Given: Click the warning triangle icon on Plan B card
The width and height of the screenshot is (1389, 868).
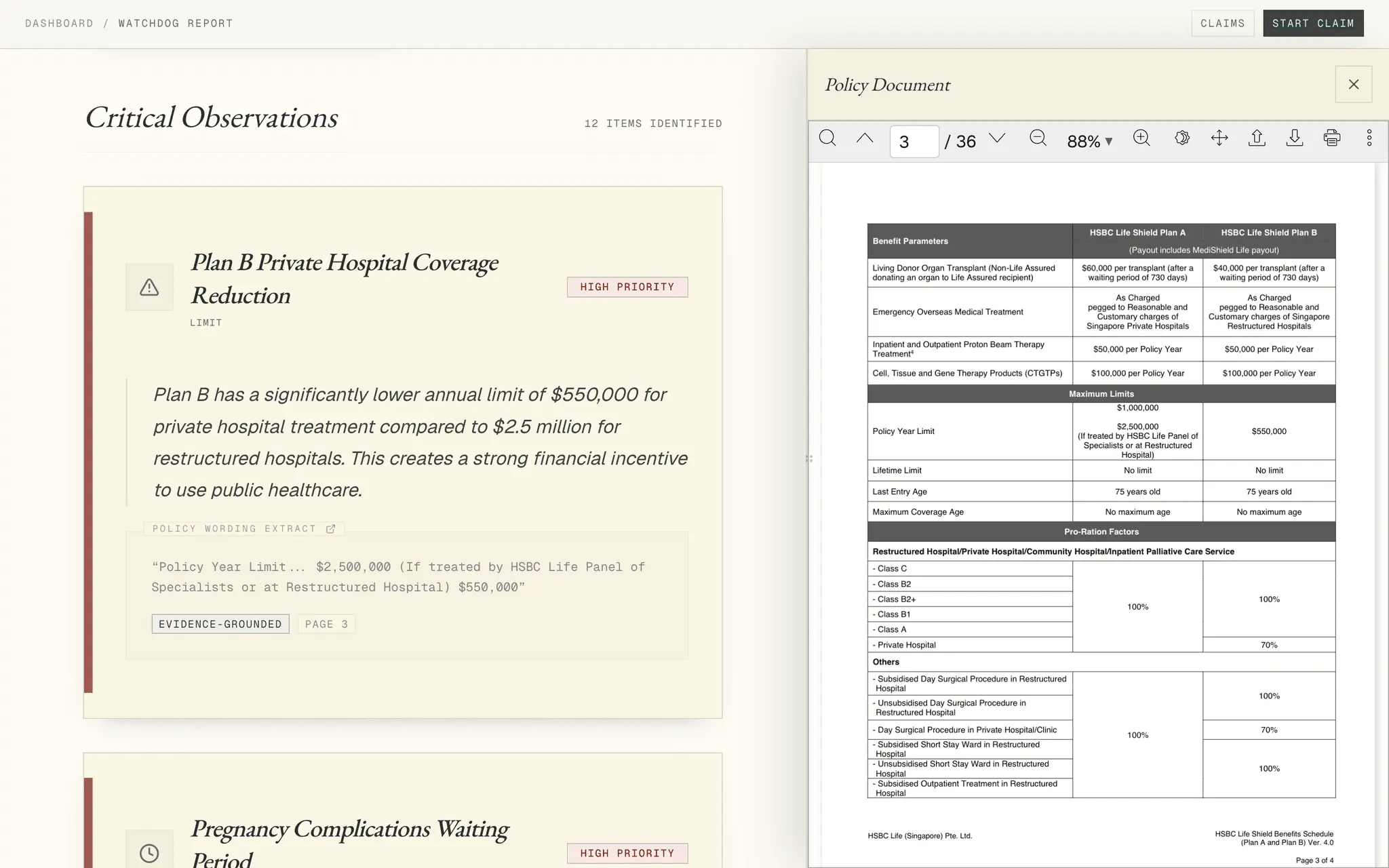Looking at the screenshot, I should click(149, 287).
